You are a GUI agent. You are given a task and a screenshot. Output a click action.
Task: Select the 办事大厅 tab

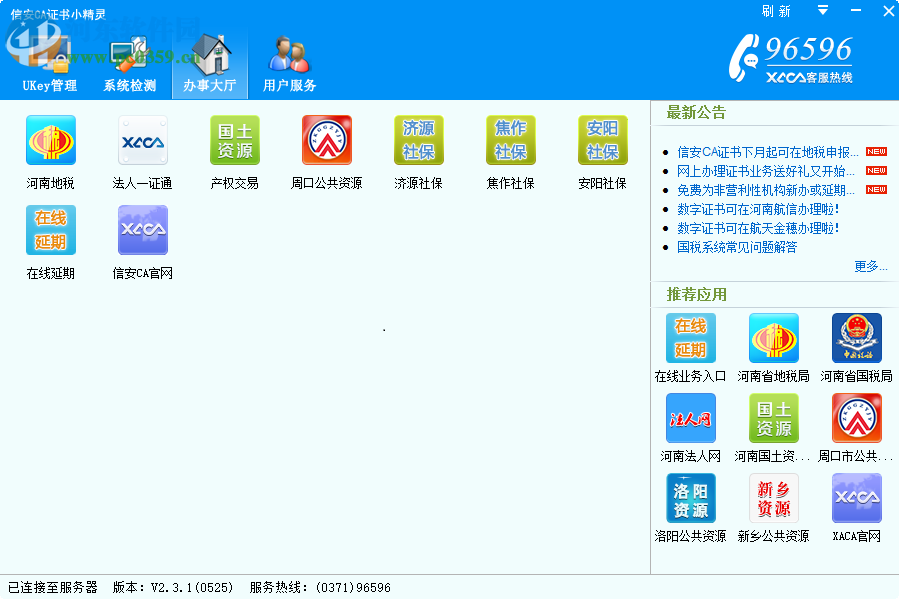[210, 64]
